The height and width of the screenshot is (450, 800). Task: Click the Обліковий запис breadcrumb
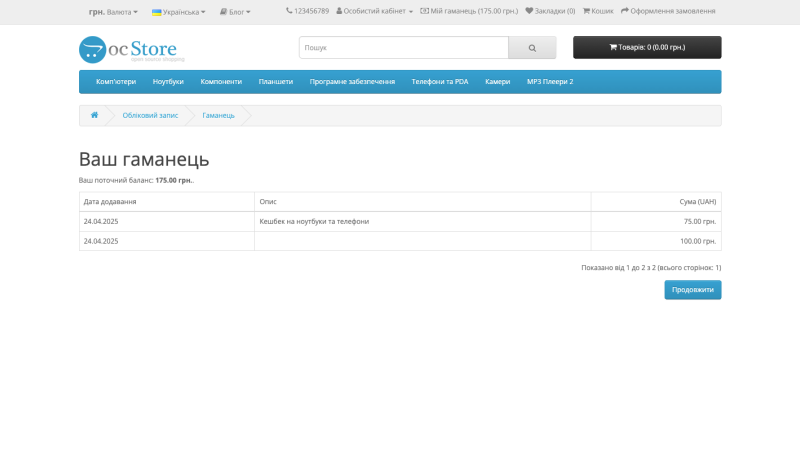pos(150,115)
